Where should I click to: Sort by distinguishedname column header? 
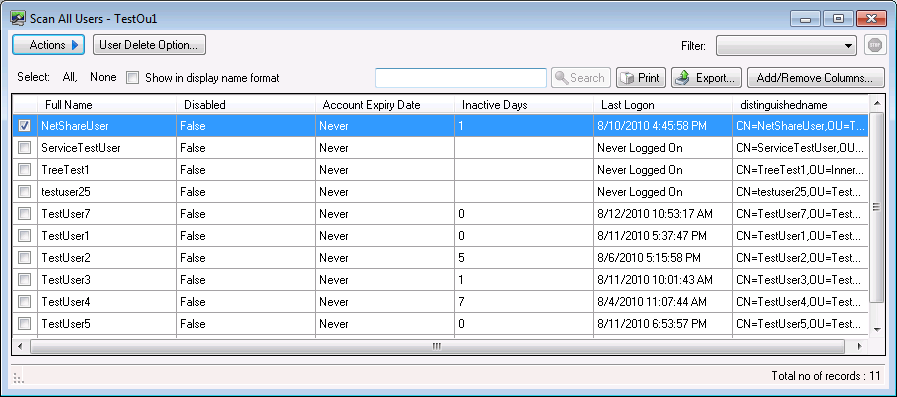coord(800,105)
